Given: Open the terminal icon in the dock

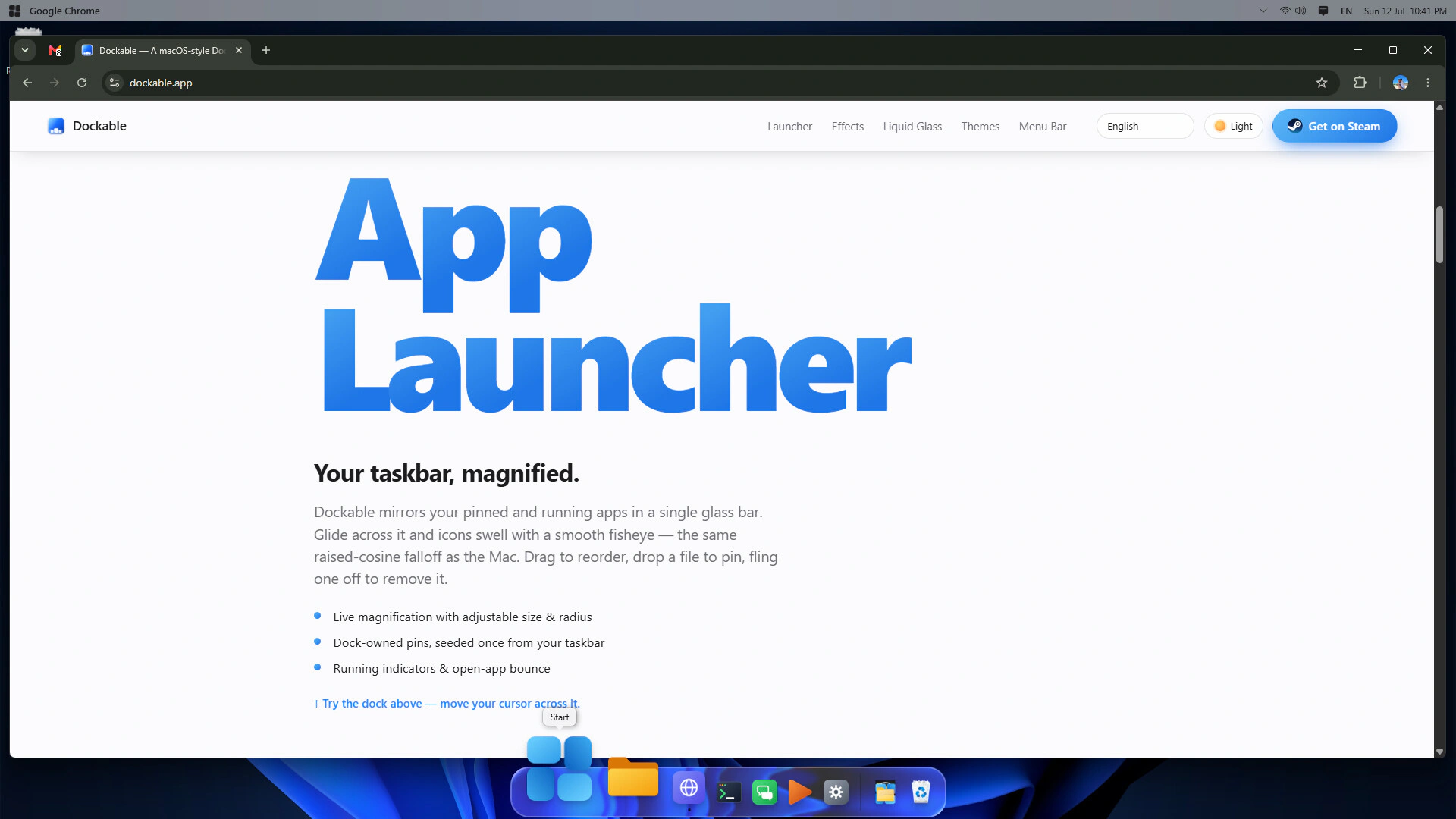Looking at the screenshot, I should 729,793.
